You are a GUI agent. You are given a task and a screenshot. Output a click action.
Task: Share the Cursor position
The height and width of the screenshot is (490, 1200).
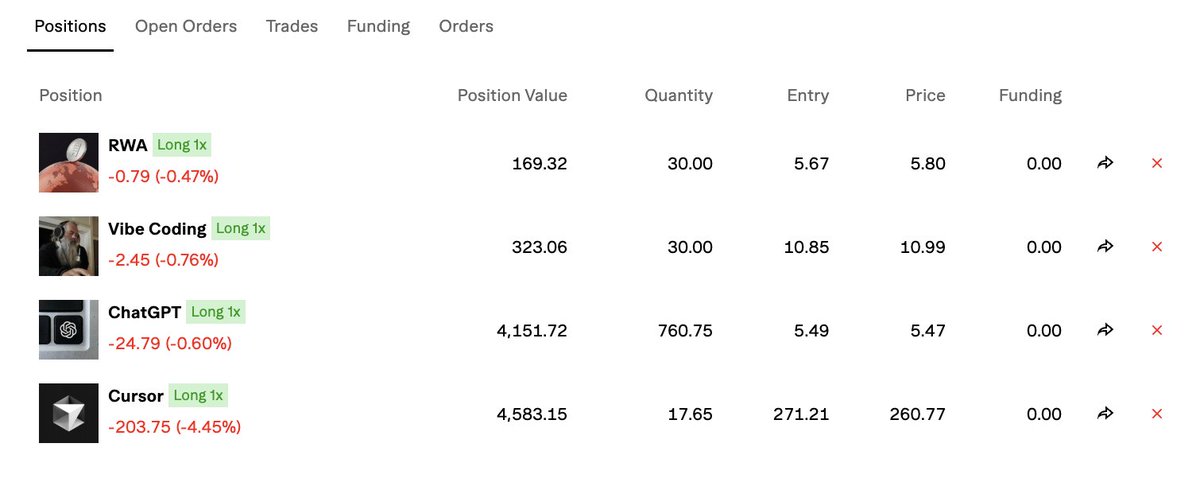tap(1105, 413)
